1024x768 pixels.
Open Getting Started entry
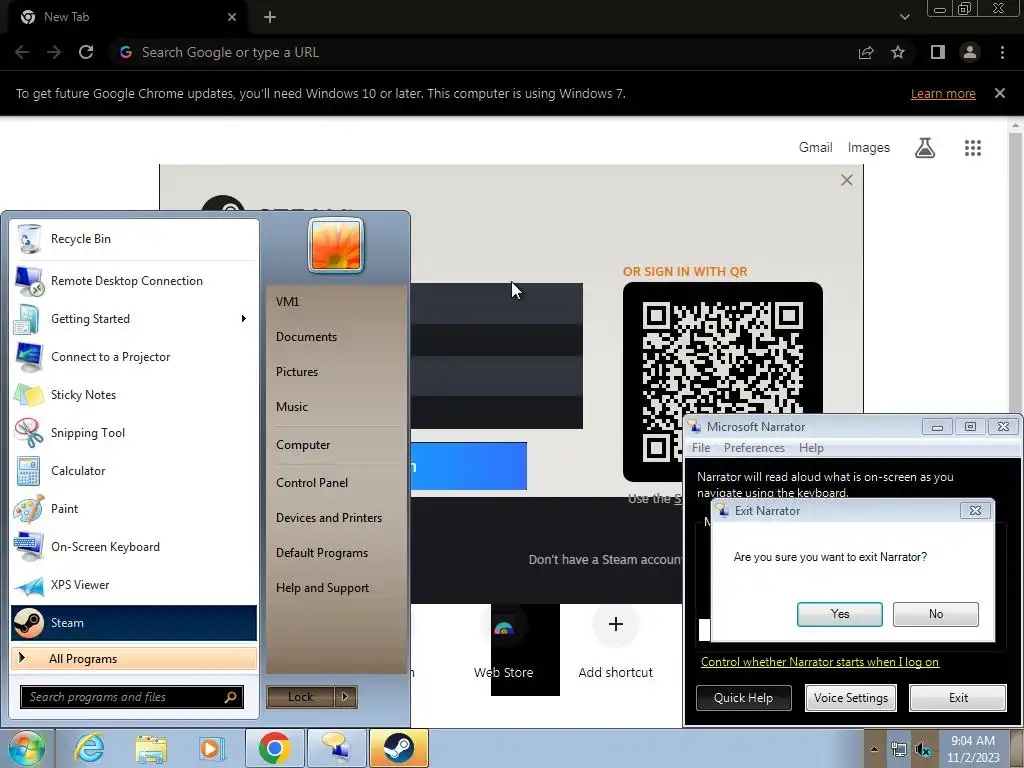(x=134, y=319)
